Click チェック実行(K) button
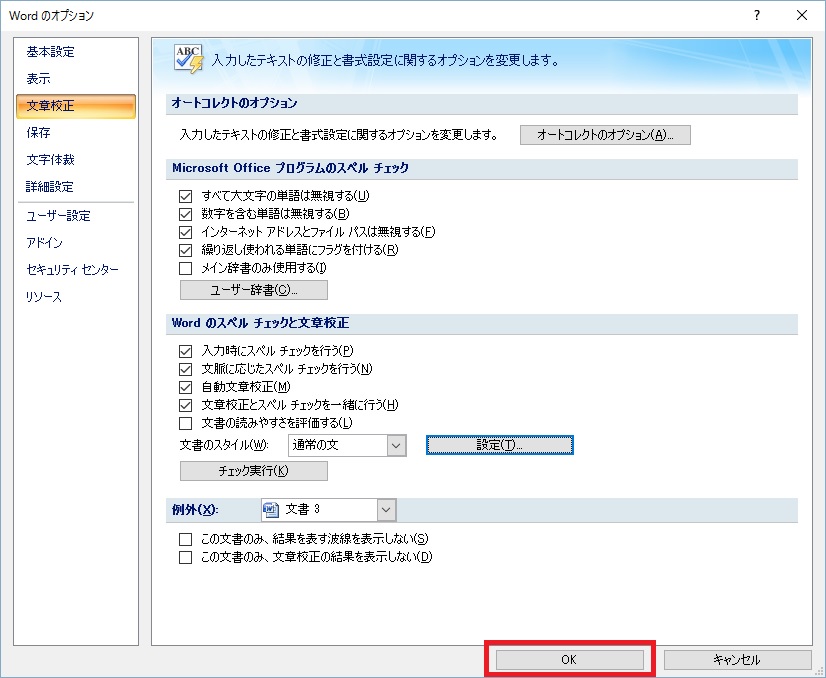The image size is (826, 678). [254, 471]
